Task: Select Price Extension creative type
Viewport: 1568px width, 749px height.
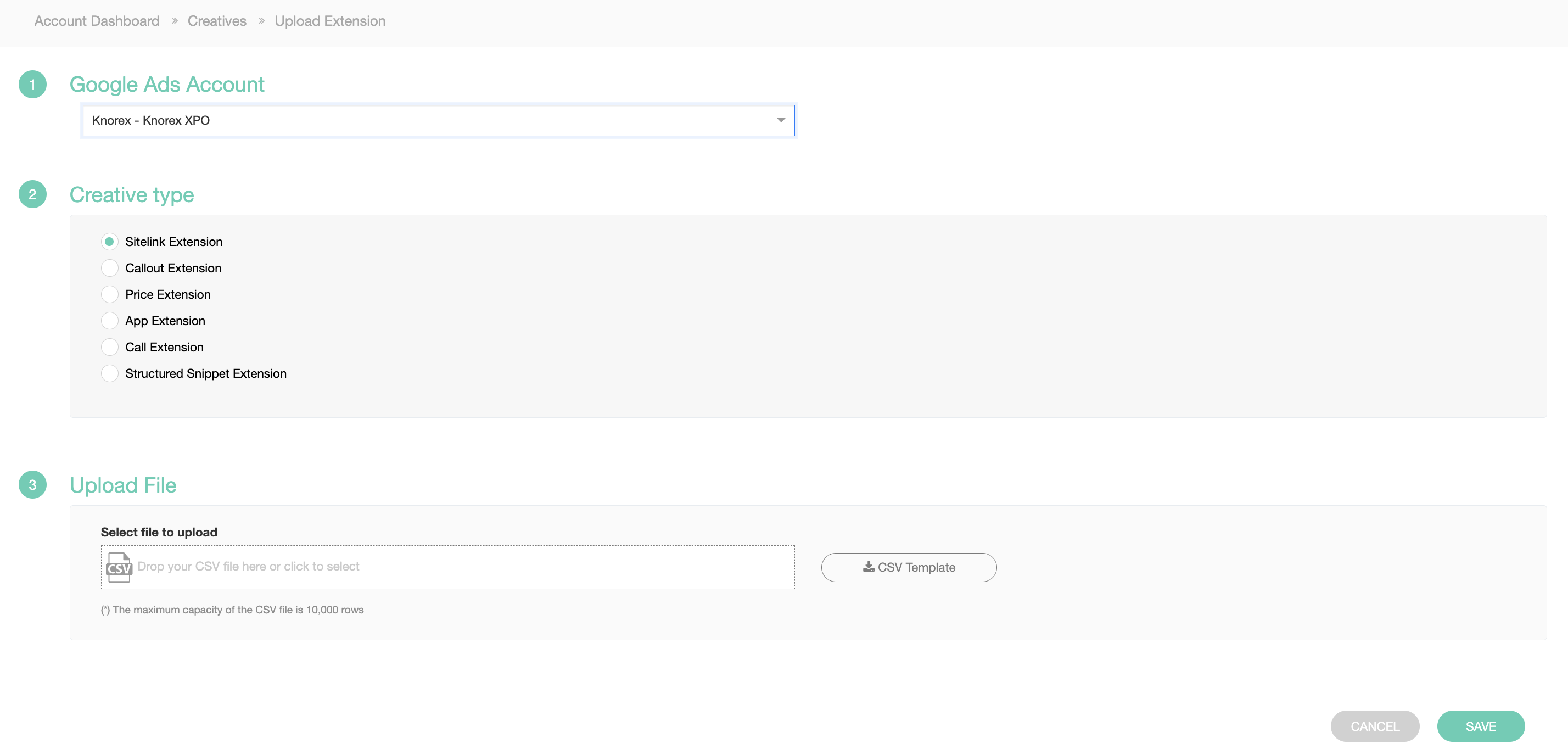Action: click(x=110, y=295)
